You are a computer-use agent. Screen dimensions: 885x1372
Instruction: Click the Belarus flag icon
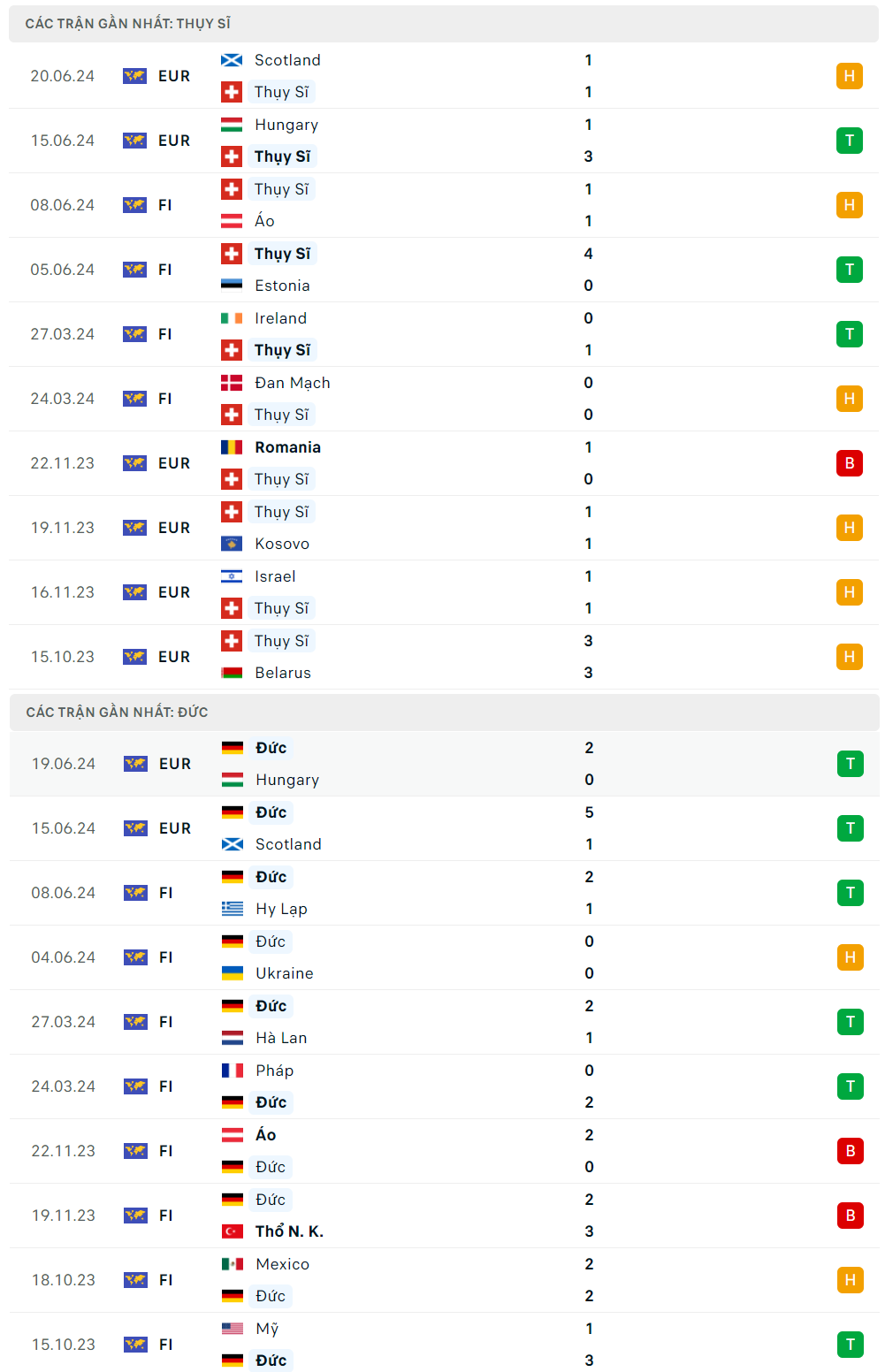(x=232, y=673)
